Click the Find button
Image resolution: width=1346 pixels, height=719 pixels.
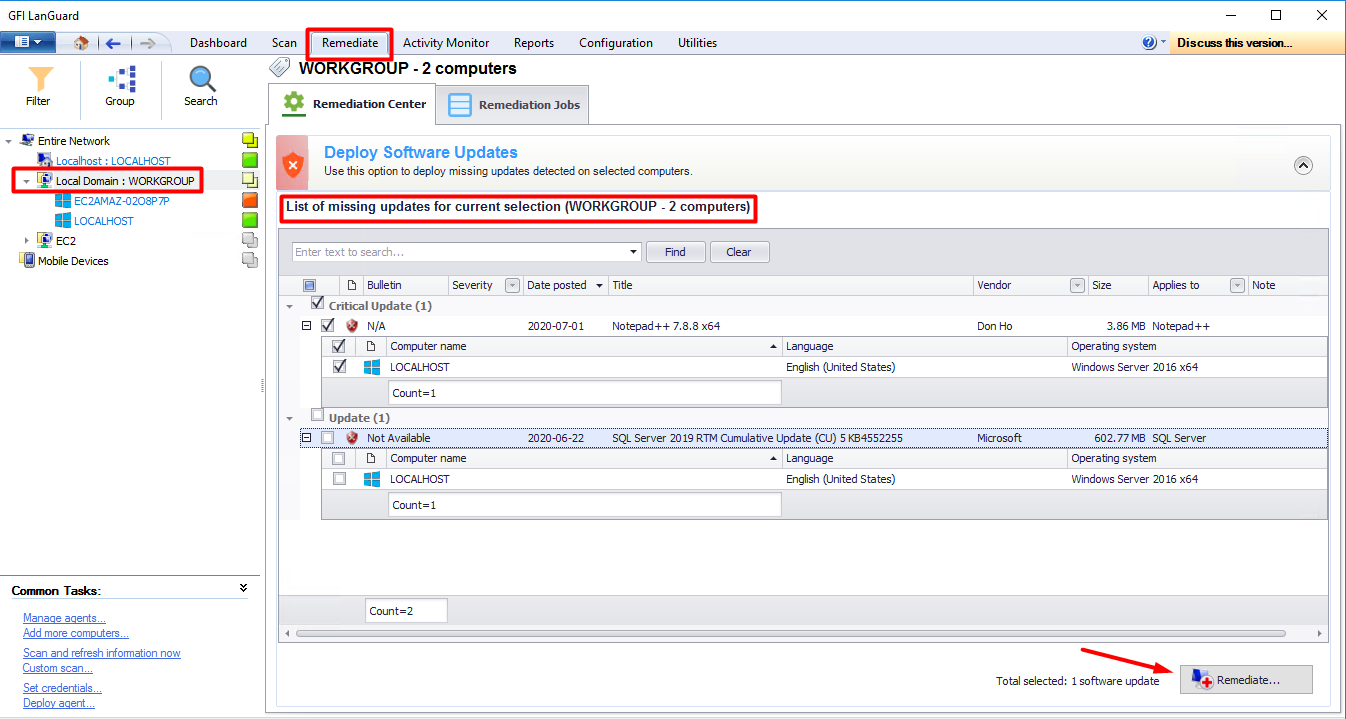click(676, 252)
